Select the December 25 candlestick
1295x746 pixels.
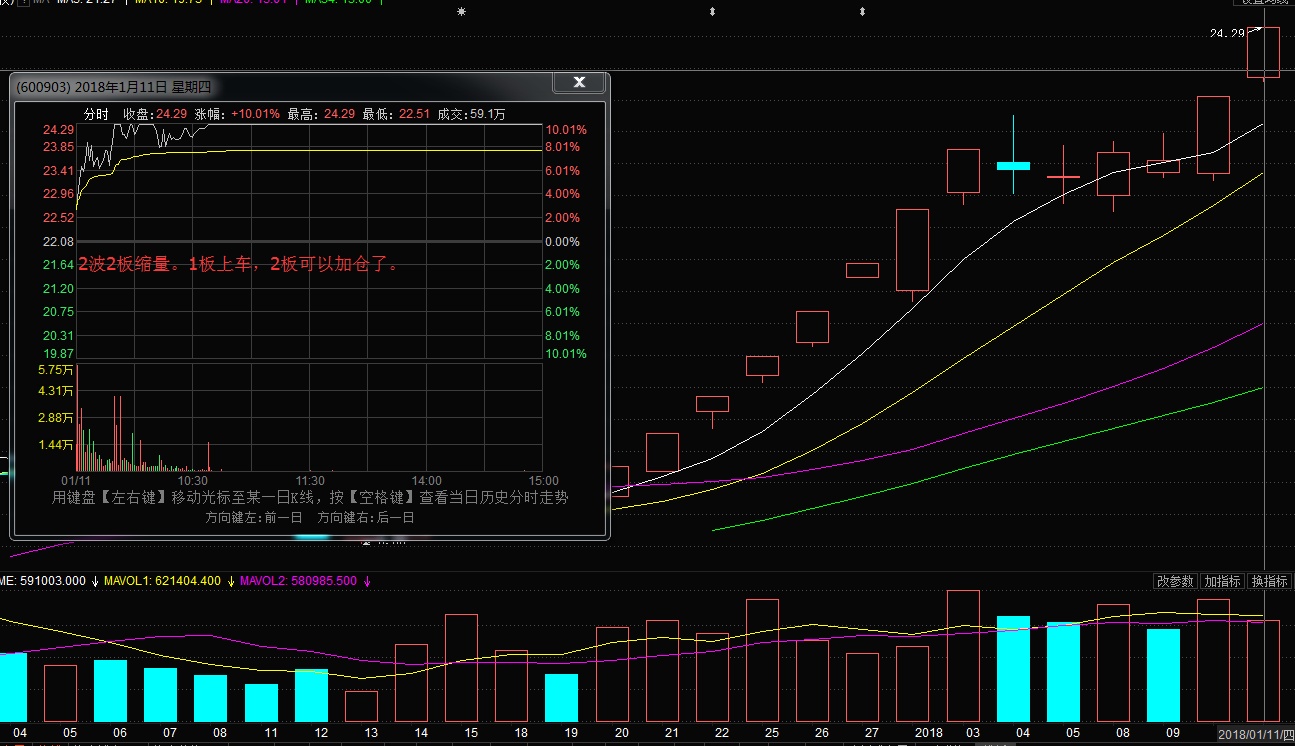click(762, 366)
